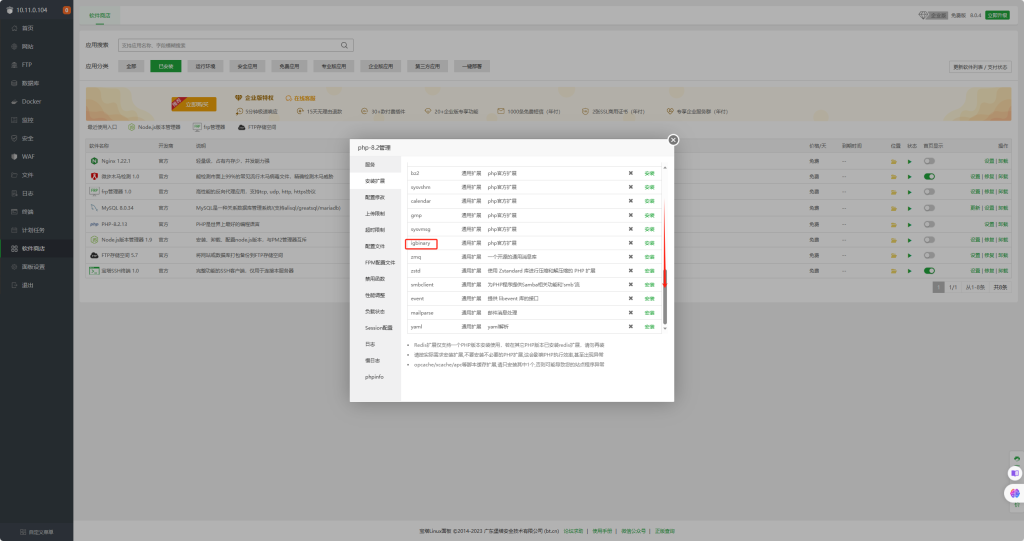Open Docker in the left sidebar
This screenshot has height=541, width=1024.
pos(37,102)
